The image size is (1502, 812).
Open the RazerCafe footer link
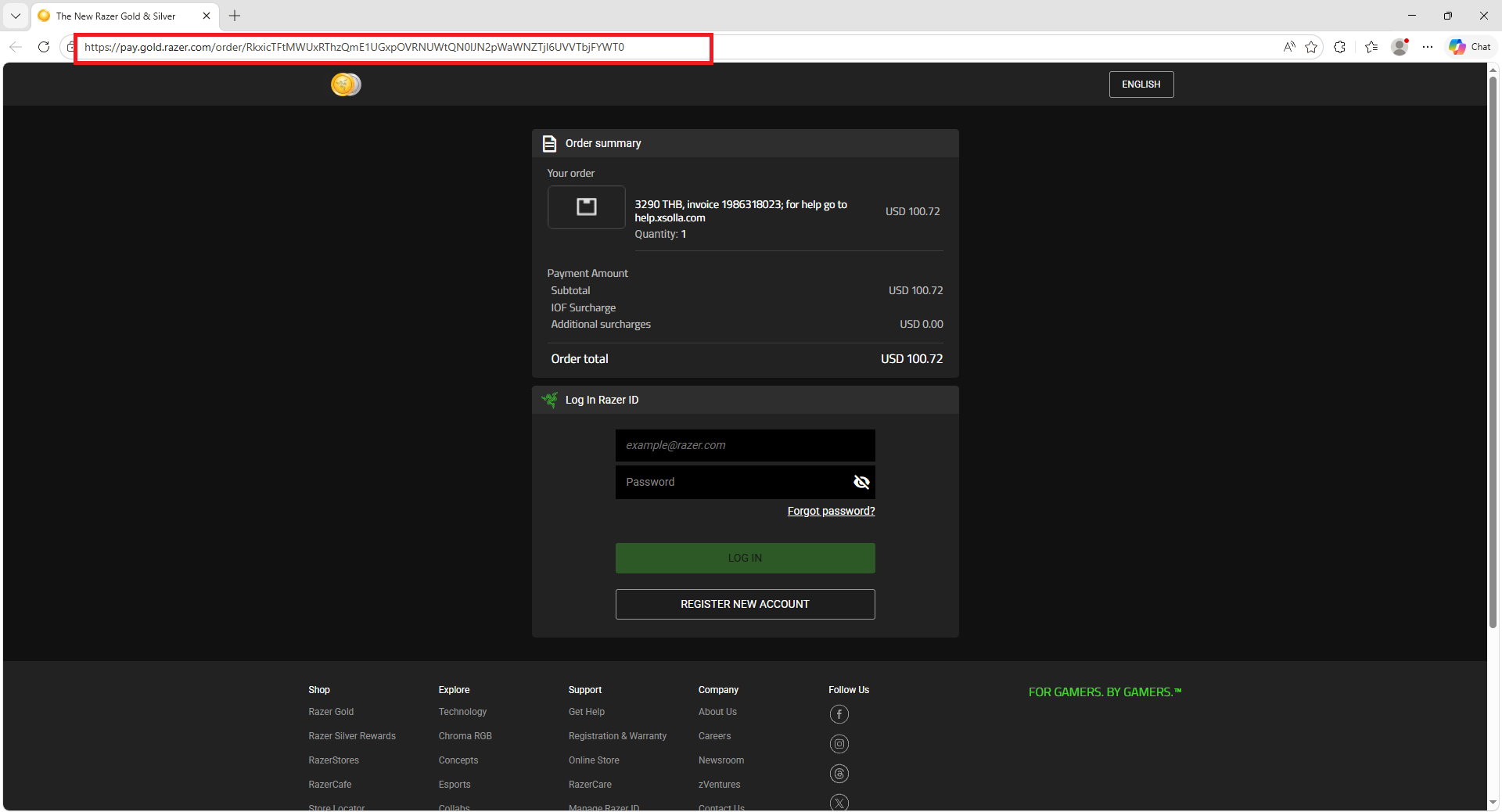pos(330,785)
